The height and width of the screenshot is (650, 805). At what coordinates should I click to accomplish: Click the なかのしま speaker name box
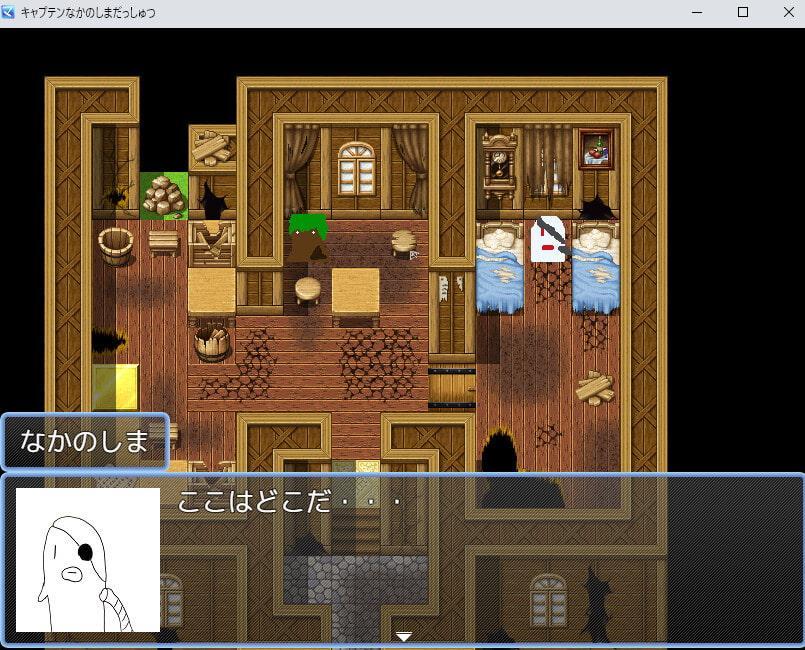click(84, 441)
